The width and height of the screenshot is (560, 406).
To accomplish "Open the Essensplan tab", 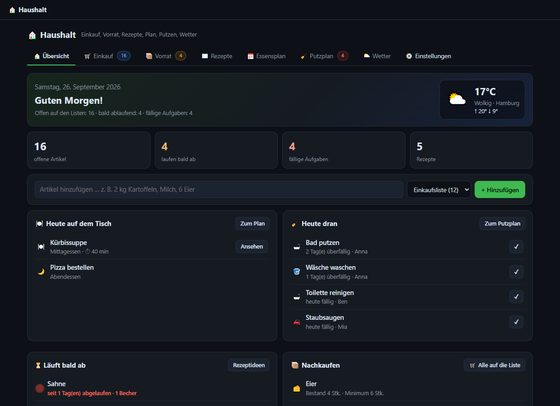I will [x=266, y=56].
